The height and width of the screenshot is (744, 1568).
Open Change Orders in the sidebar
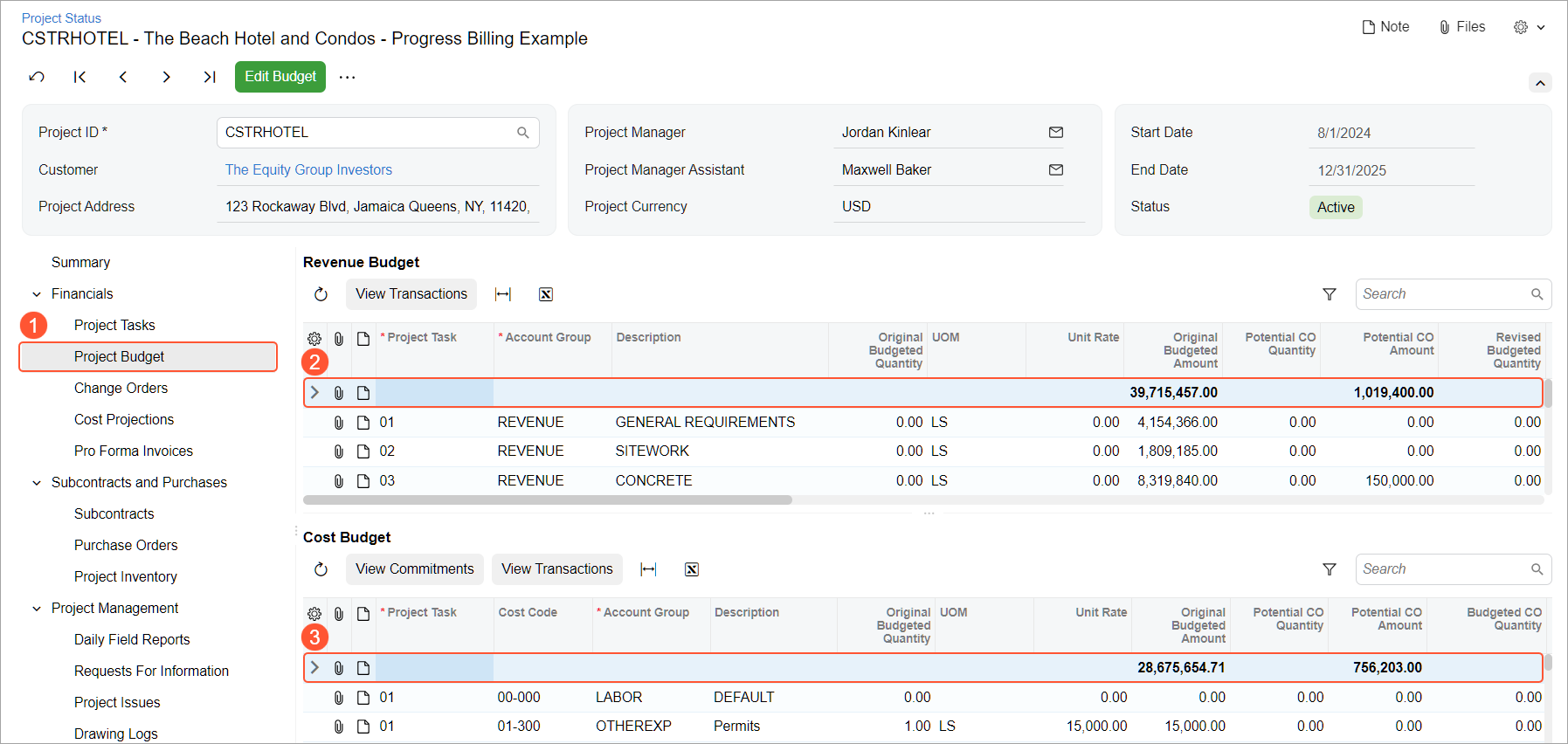click(x=121, y=388)
